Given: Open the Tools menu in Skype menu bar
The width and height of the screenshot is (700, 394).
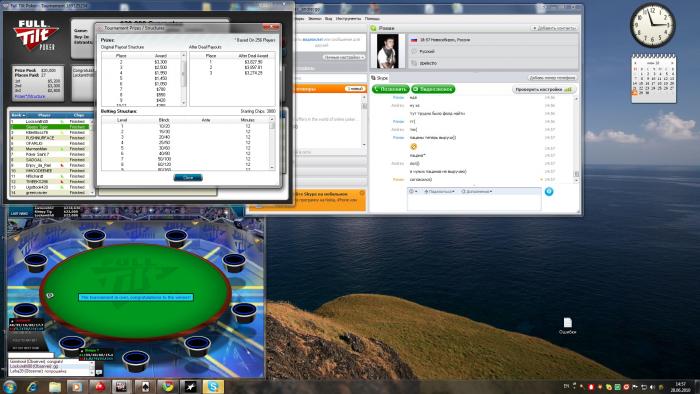Looking at the screenshot, I should coord(348,19).
